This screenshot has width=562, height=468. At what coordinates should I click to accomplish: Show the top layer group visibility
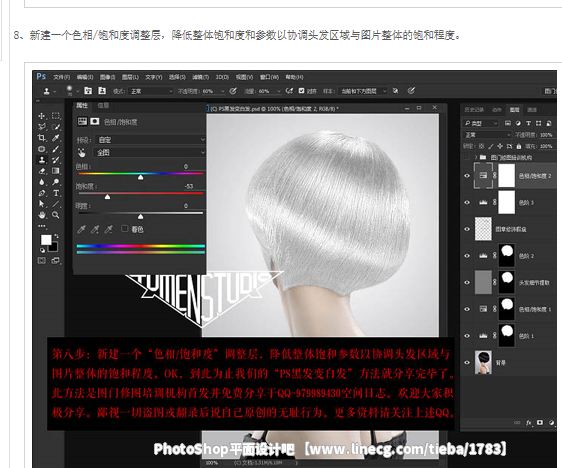[x=467, y=157]
